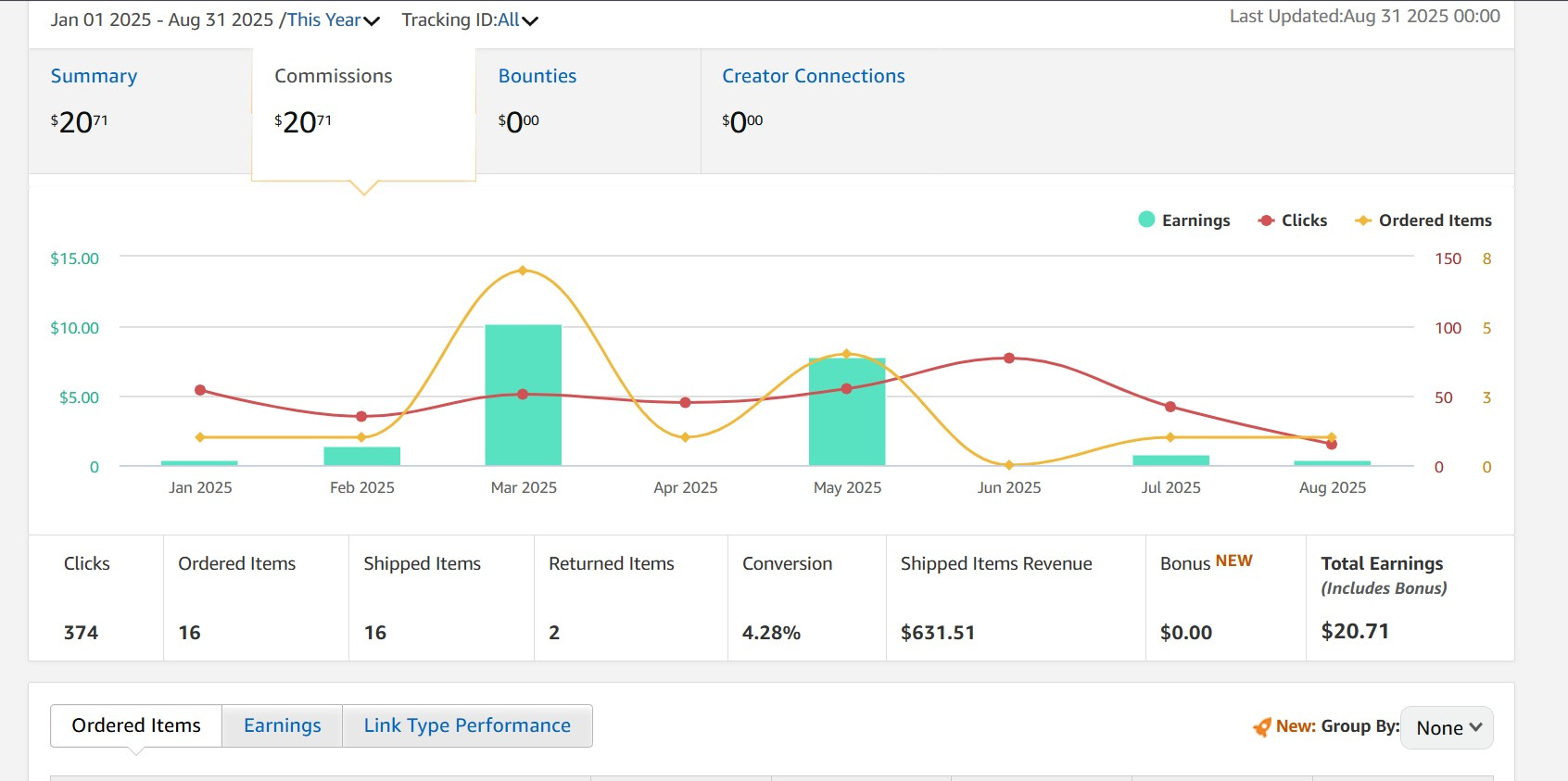1568x781 pixels.
Task: Switch to the Summary tab
Action: 94,76
